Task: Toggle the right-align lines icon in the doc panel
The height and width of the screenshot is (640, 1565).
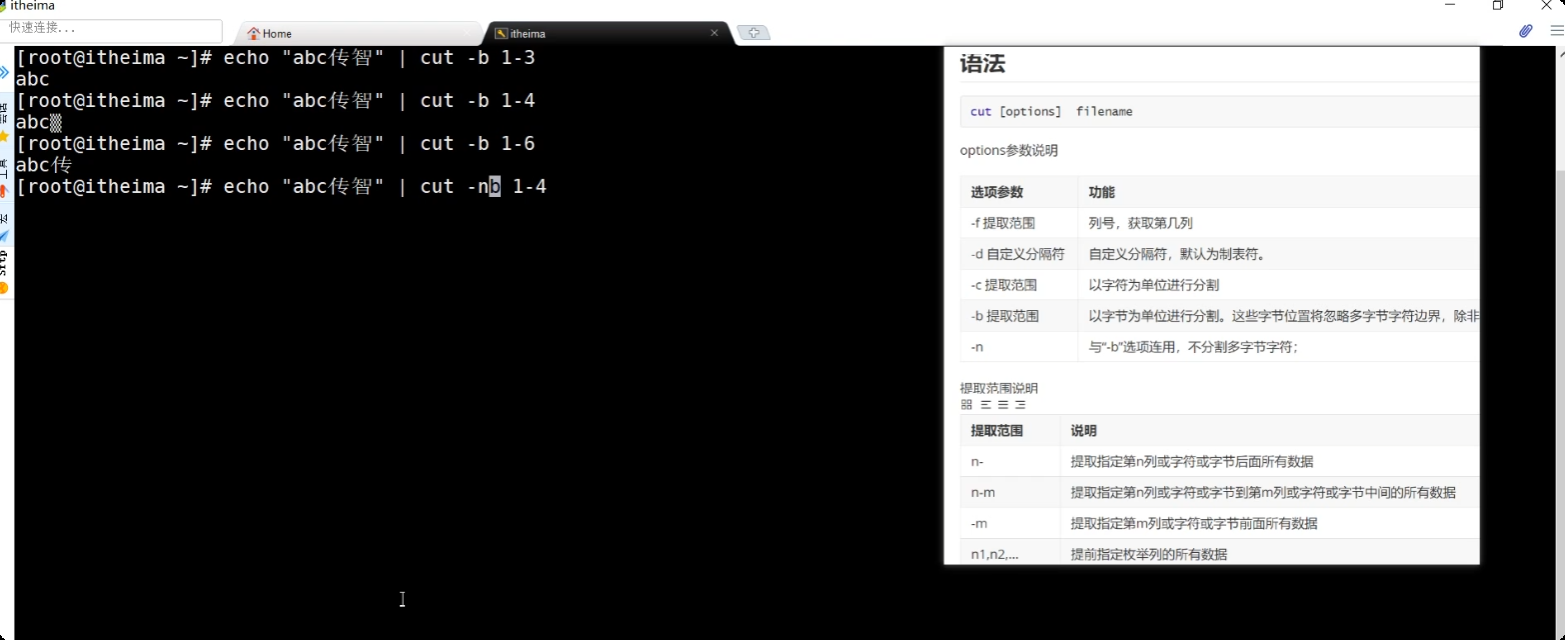Action: [x=1020, y=404]
